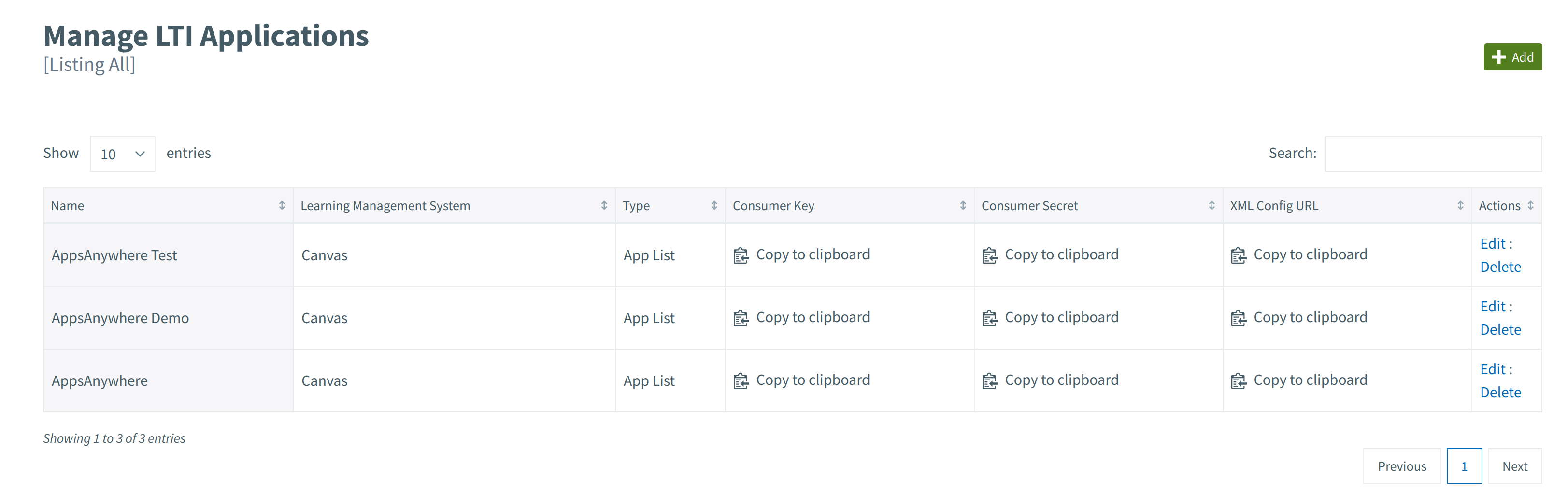Copy XML Config URL clipboard icon for AppsAnywhere Test
This screenshot has width=1568, height=493.
1239,255
